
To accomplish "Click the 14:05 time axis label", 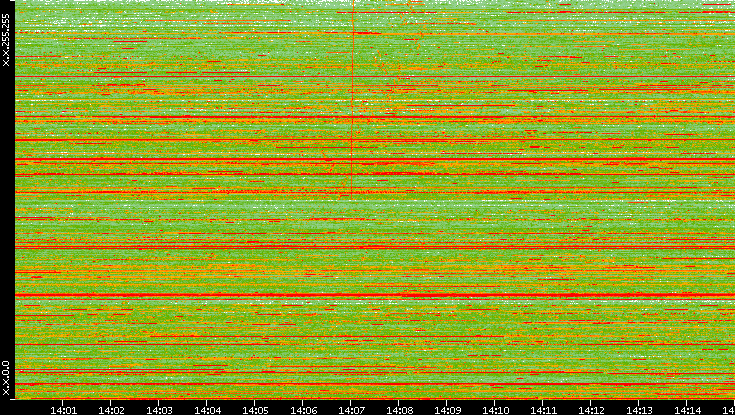I will 255,410.
